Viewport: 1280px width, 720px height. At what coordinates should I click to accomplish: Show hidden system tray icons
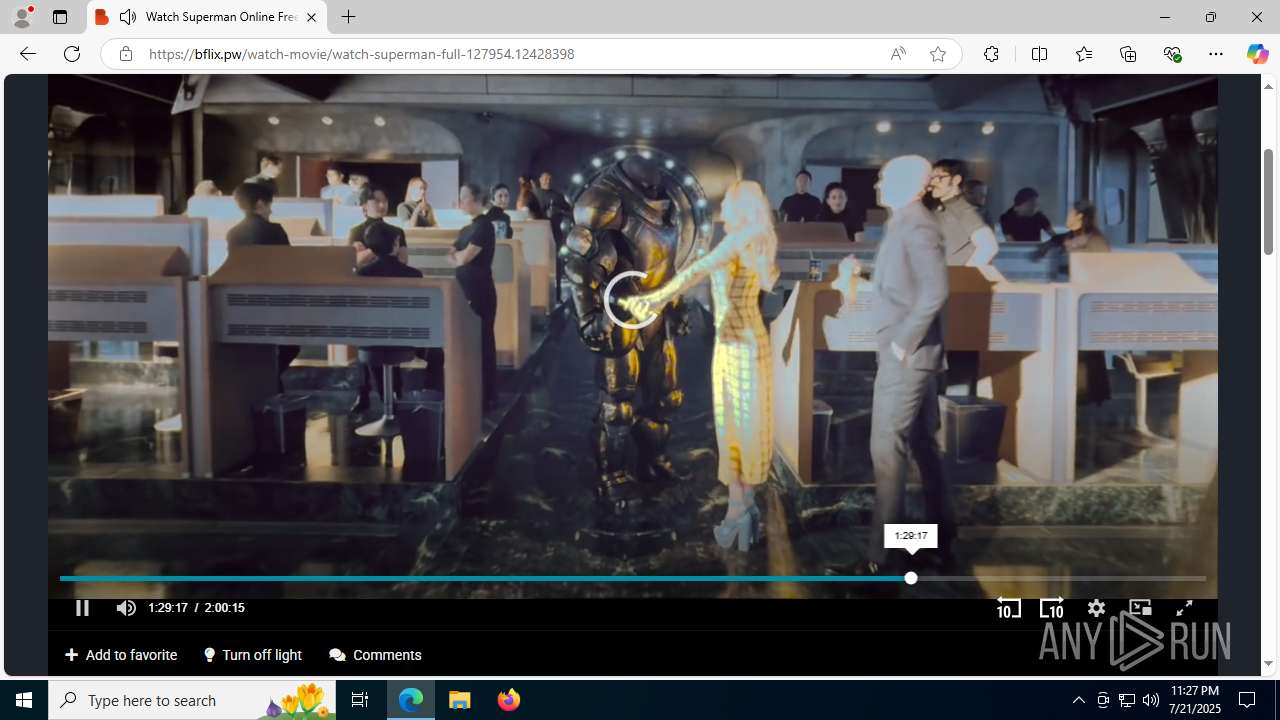[x=1078, y=700]
